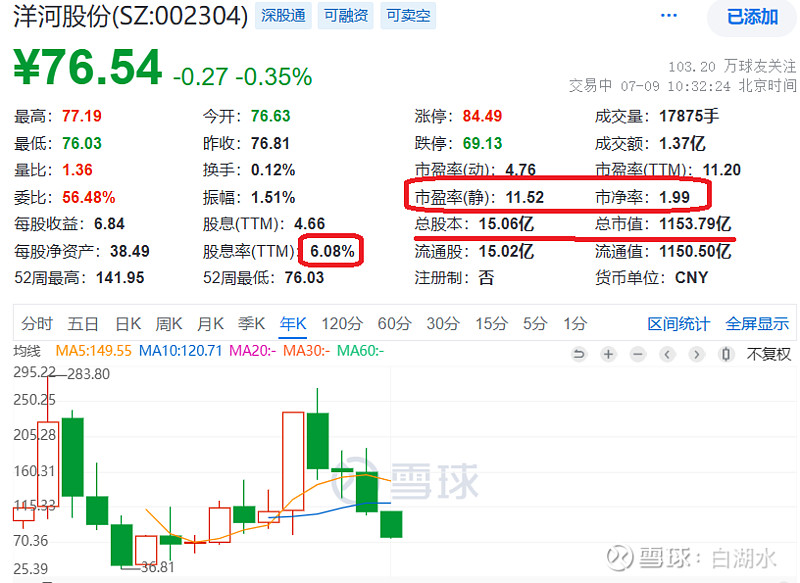This screenshot has height=583, width=800.
Task: Click the 市盈率(静) value 11.52
Action: tap(524, 197)
